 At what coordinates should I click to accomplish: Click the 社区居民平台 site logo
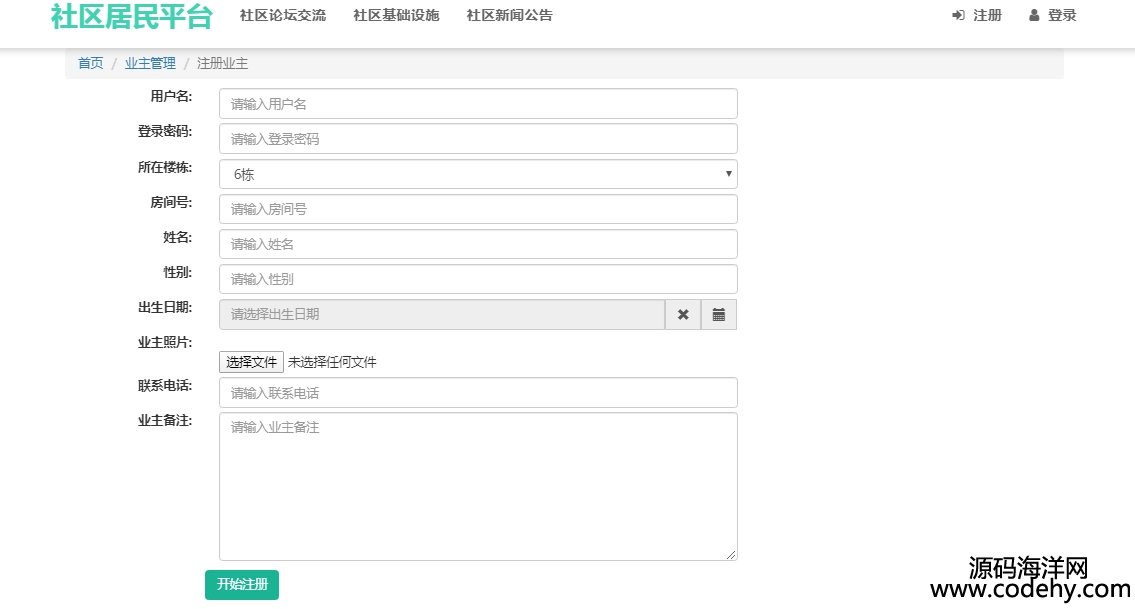131,17
